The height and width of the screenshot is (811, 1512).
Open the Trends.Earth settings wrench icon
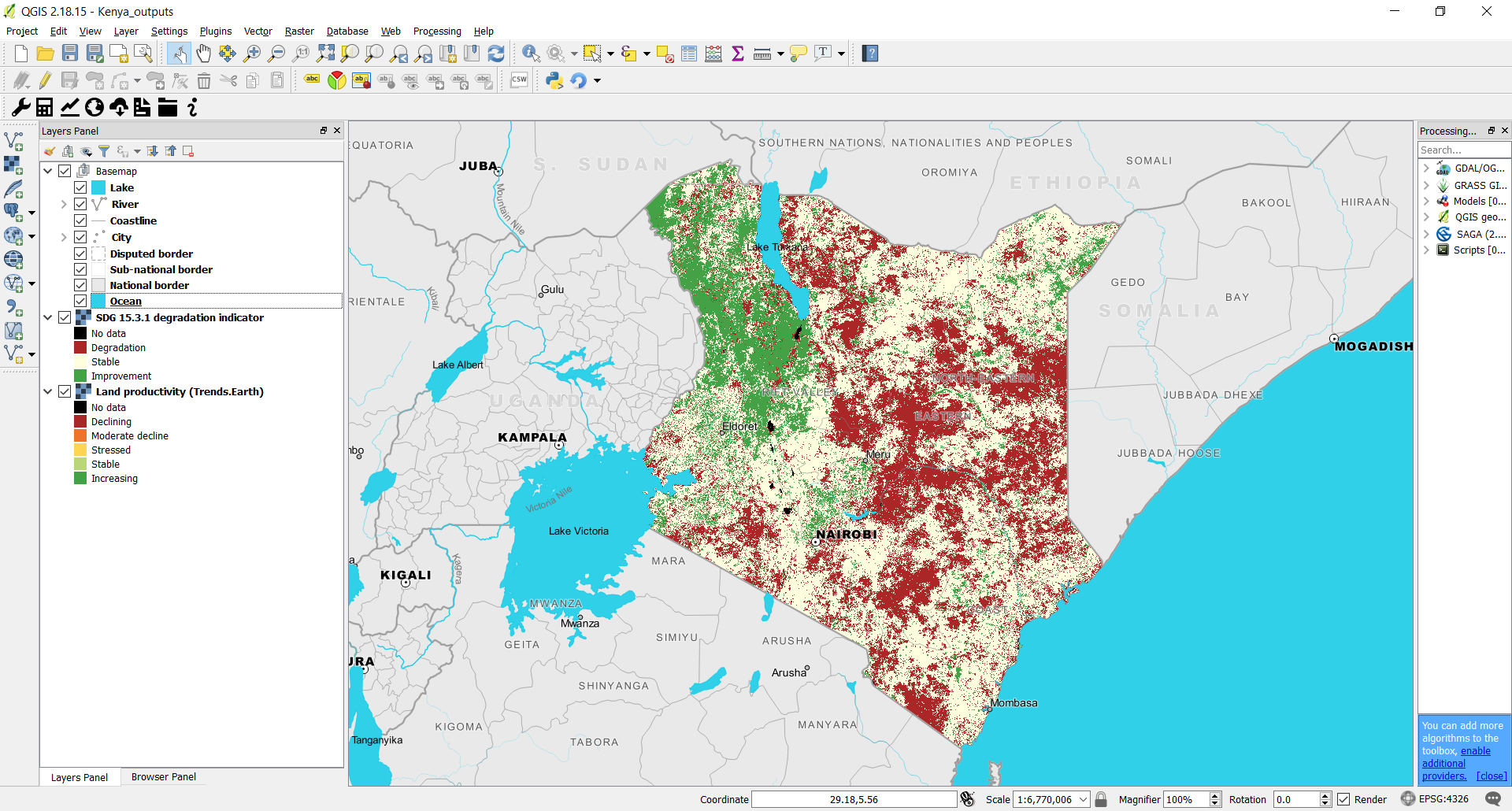point(20,108)
